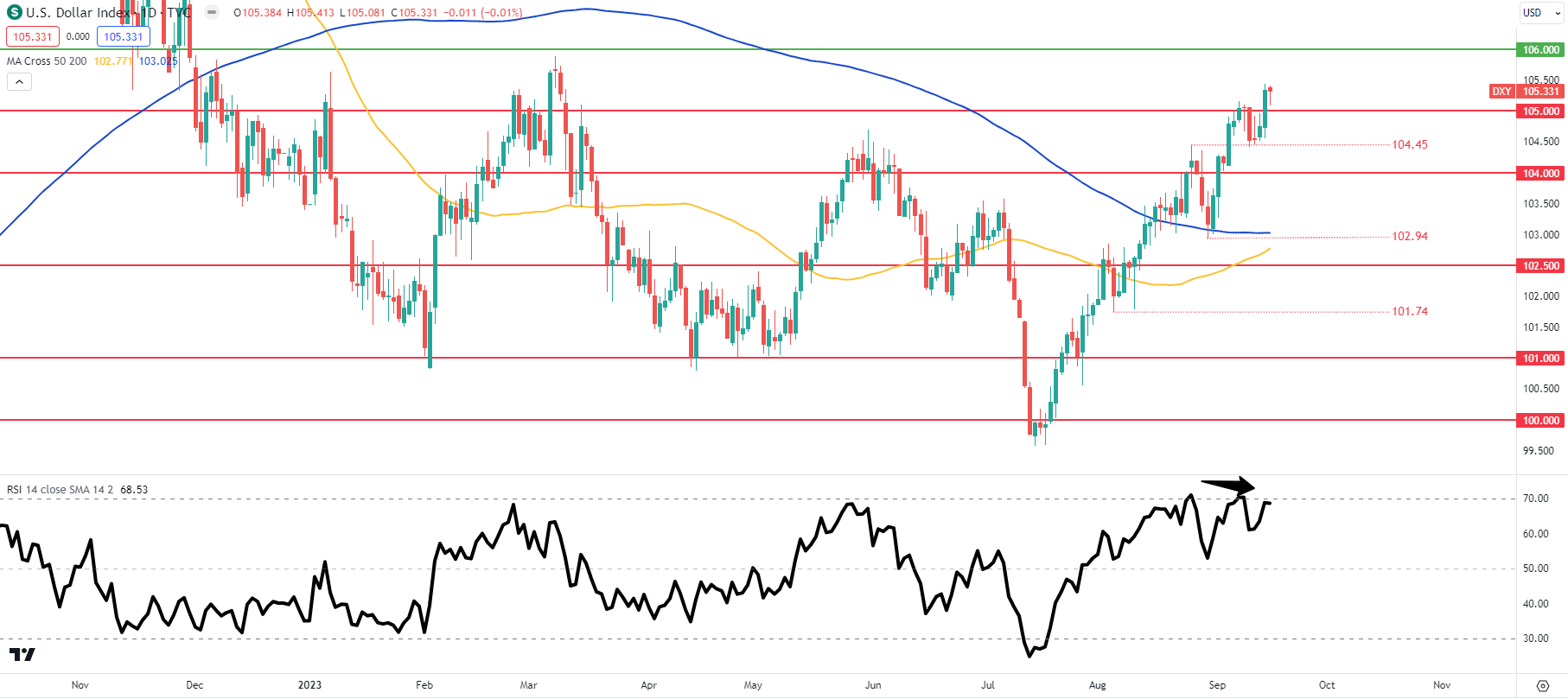Click the 2023 label on time axis
This screenshot has width=1568, height=699.
point(309,685)
